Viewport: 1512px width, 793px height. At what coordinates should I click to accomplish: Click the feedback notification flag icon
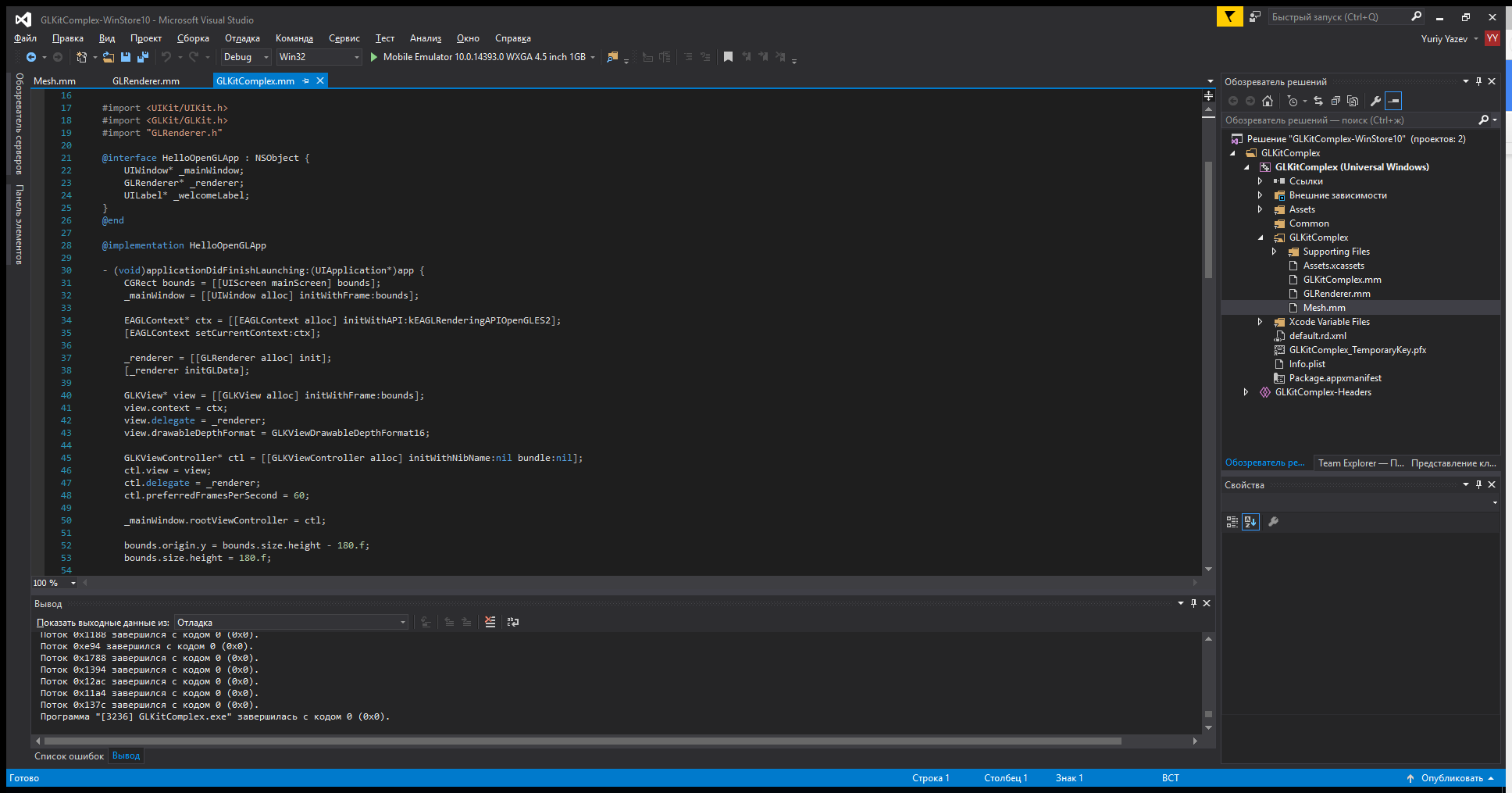1229,16
